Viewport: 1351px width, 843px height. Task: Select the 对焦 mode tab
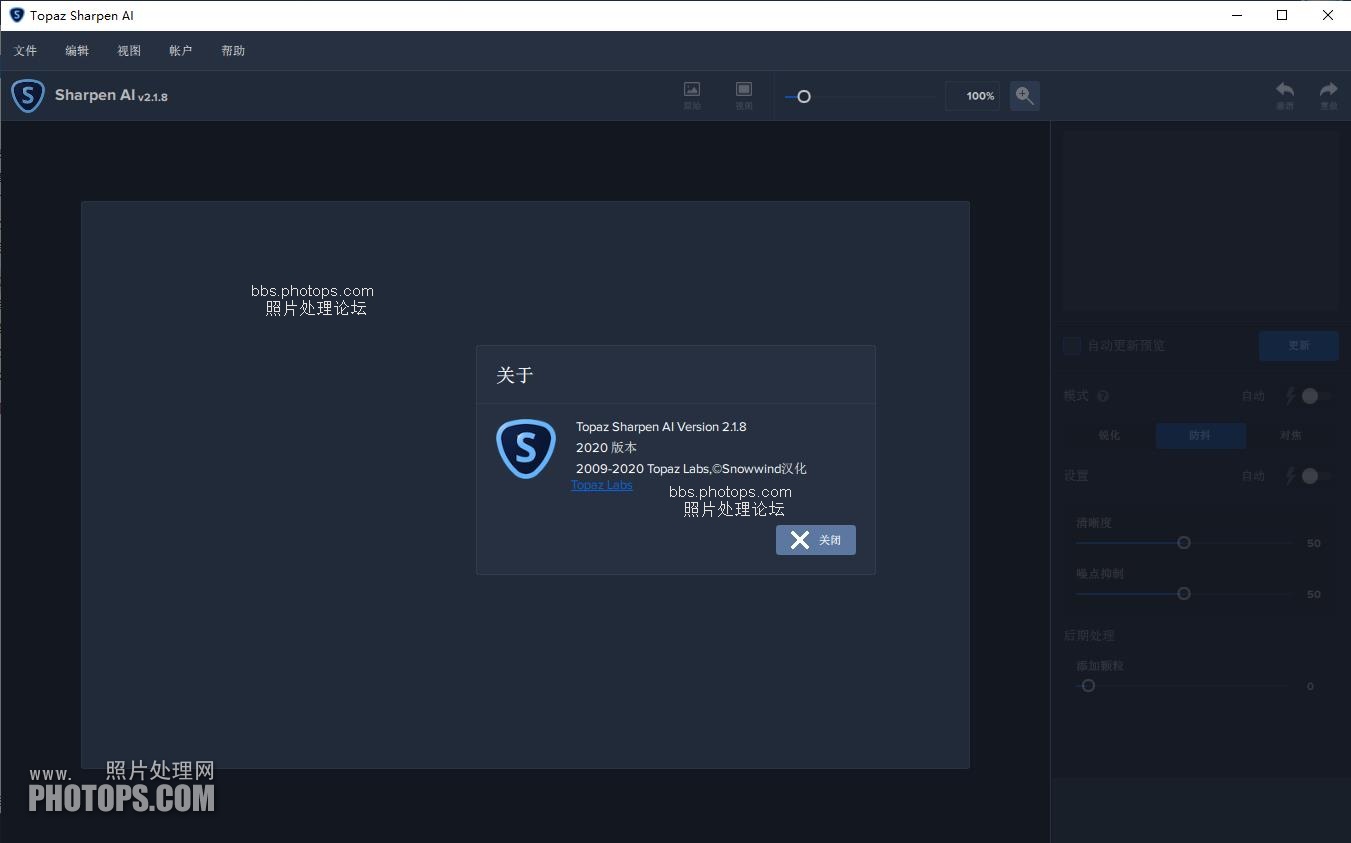[1290, 435]
